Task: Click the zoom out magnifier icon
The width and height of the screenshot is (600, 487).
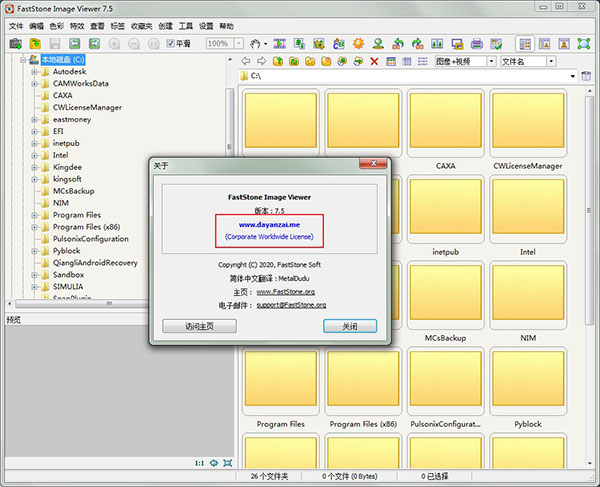Action: click(134, 44)
